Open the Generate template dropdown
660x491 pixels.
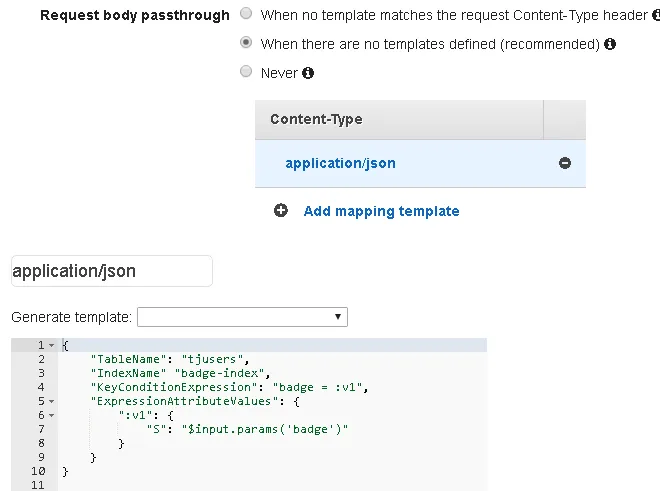click(242, 317)
